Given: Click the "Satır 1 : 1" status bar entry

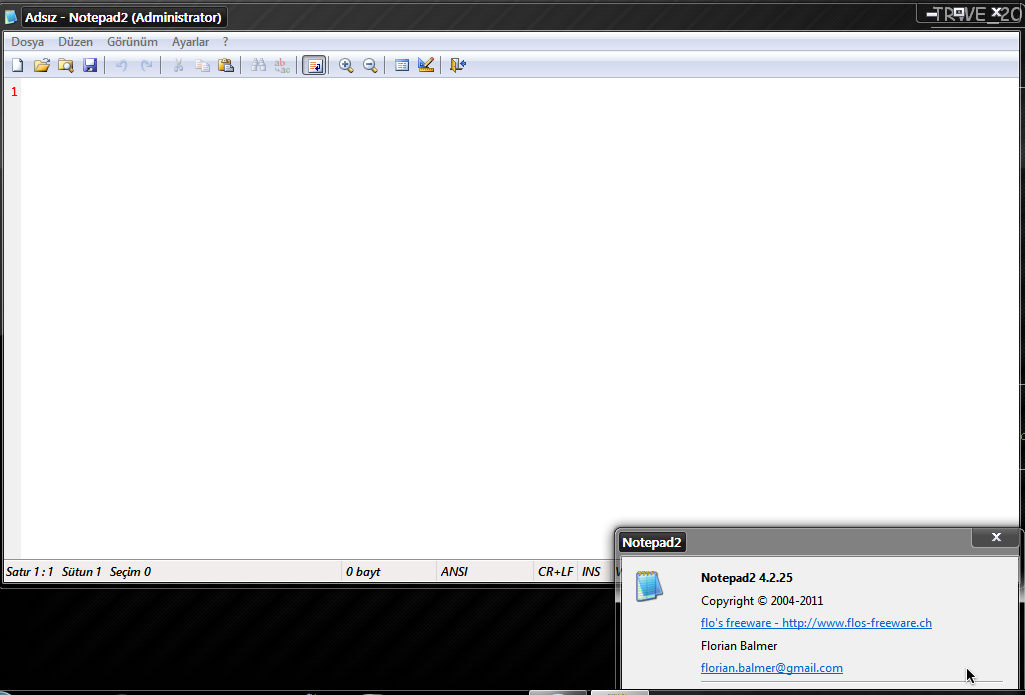Looking at the screenshot, I should [x=29, y=572].
